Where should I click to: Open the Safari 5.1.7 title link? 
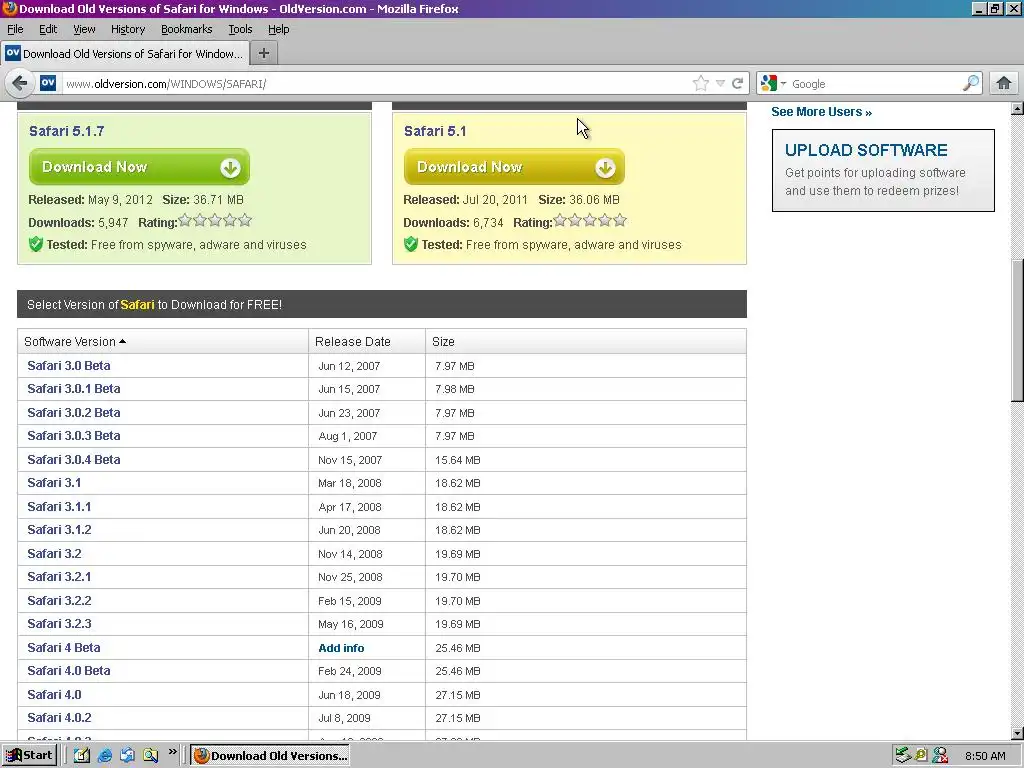pos(67,131)
